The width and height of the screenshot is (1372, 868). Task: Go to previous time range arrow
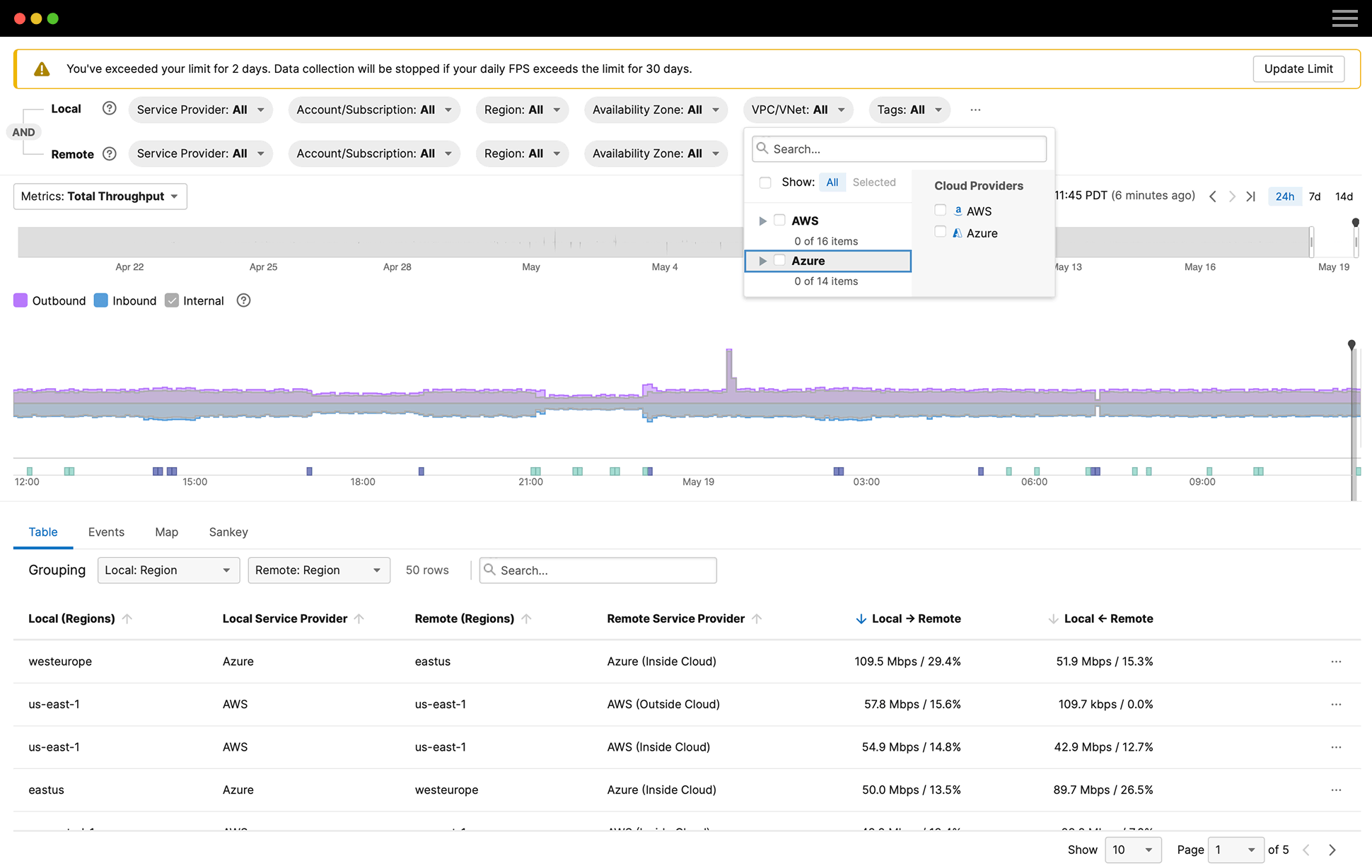click(x=1213, y=197)
